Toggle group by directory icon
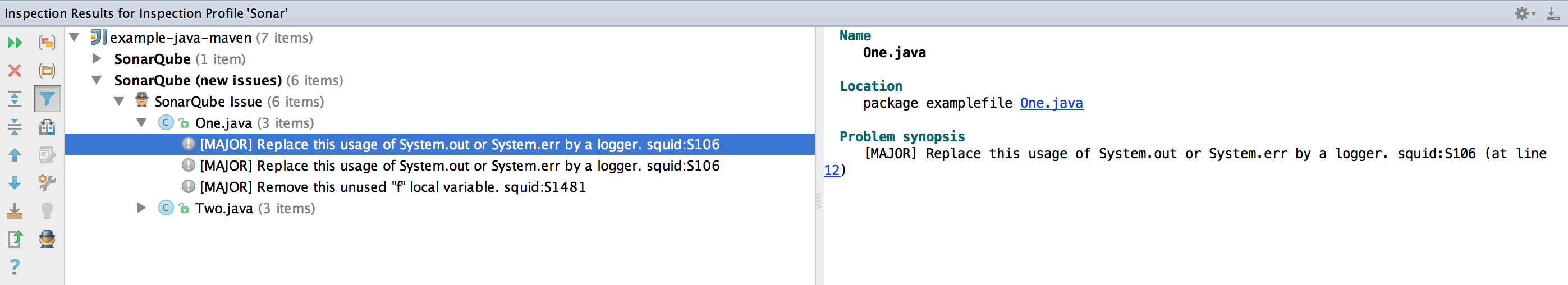 [47, 71]
